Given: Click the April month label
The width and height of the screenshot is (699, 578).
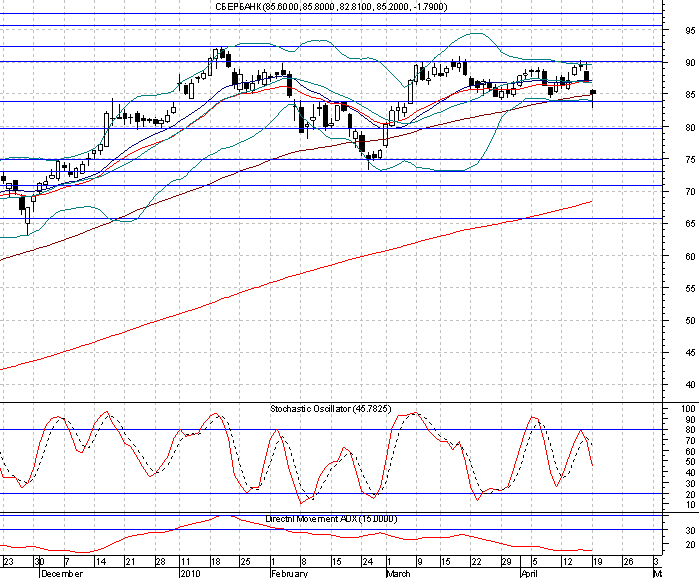Looking at the screenshot, I should coord(529,573).
